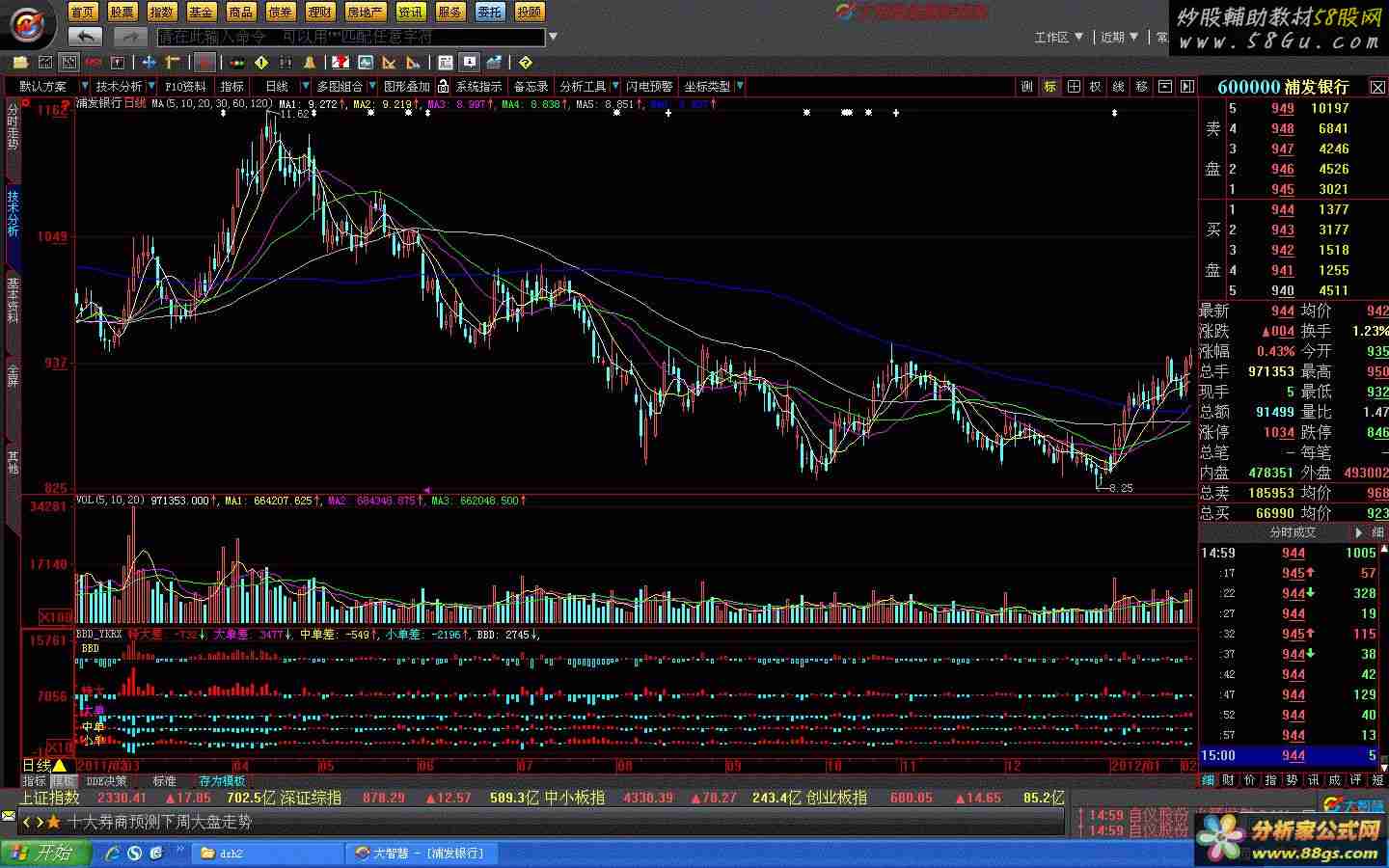The image size is (1389, 868).
Task: Select the 标准 bottom tab
Action: [164, 781]
